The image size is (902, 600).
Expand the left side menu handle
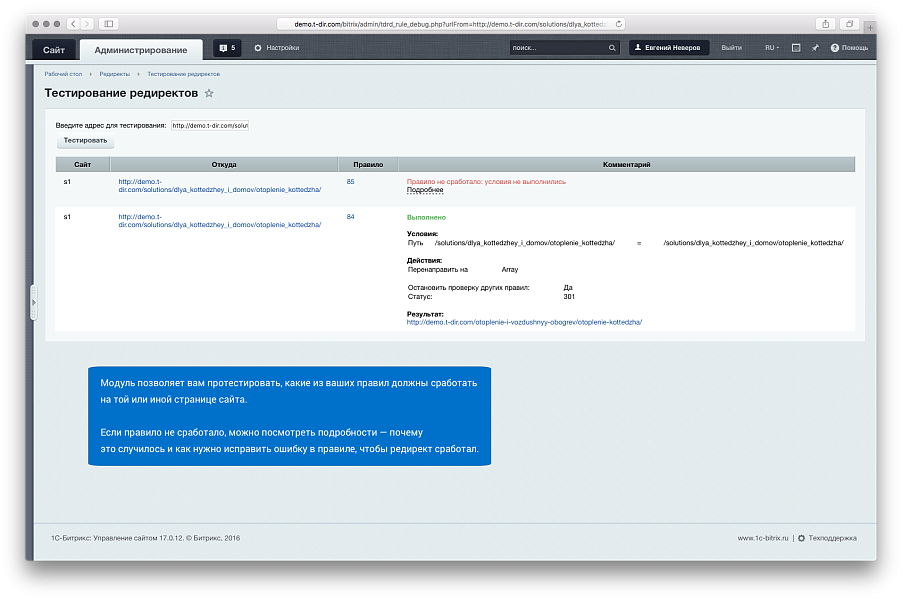[33, 303]
